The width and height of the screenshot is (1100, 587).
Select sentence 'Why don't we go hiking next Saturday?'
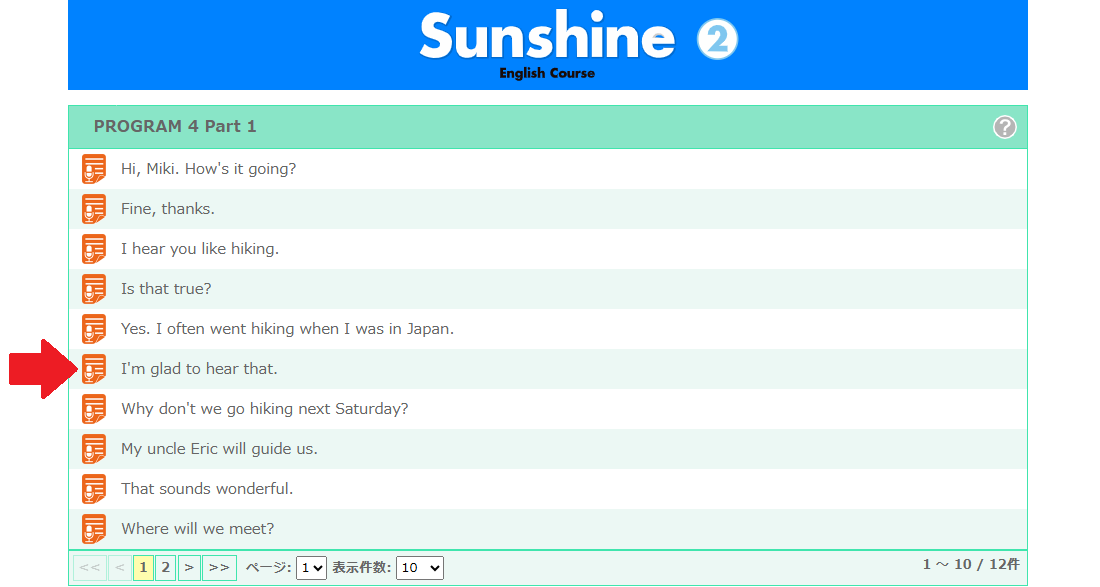click(x=264, y=409)
